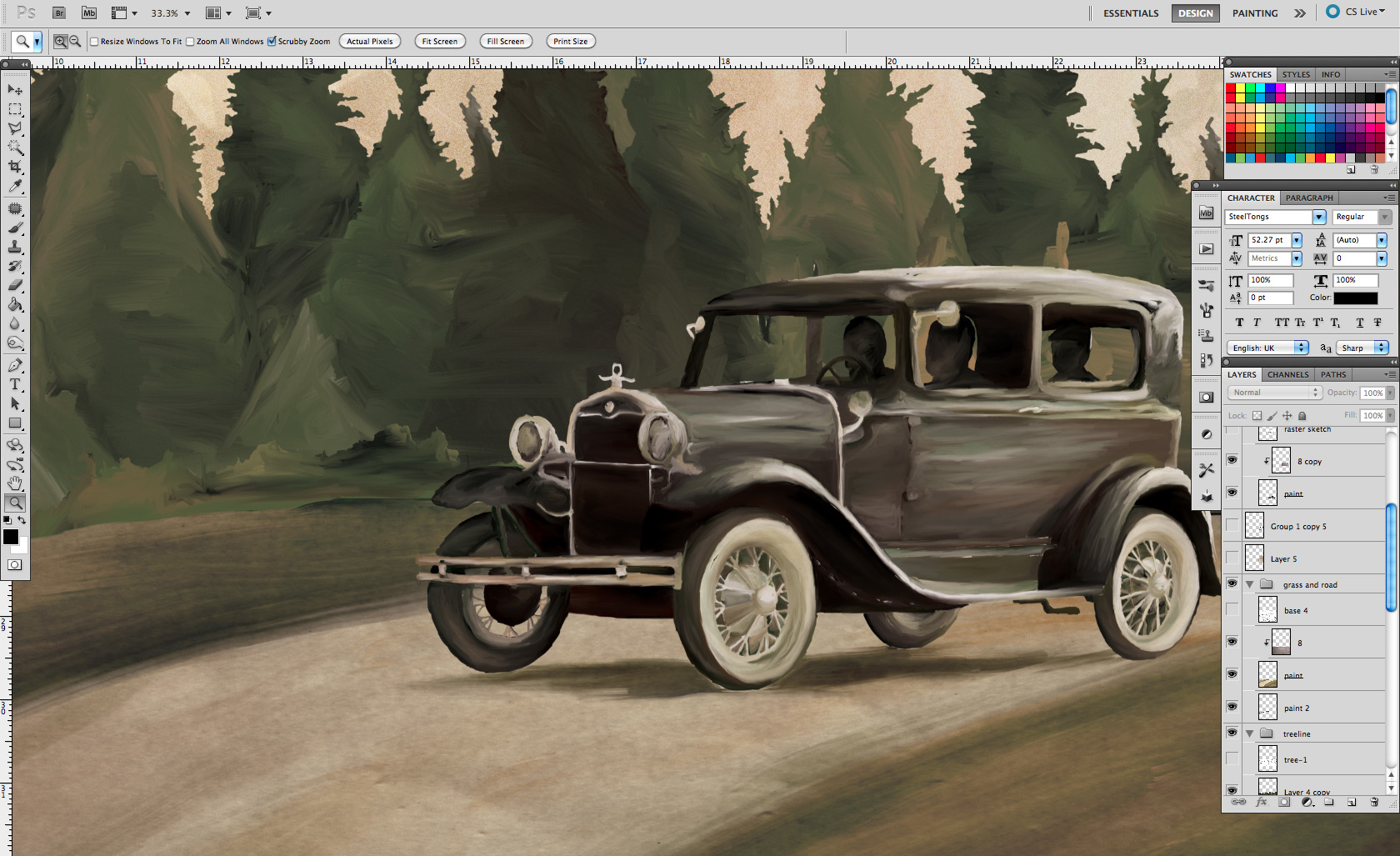Viewport: 1400px width, 856px height.
Task: Open the Normal blend mode dropdown
Action: pos(1274,393)
